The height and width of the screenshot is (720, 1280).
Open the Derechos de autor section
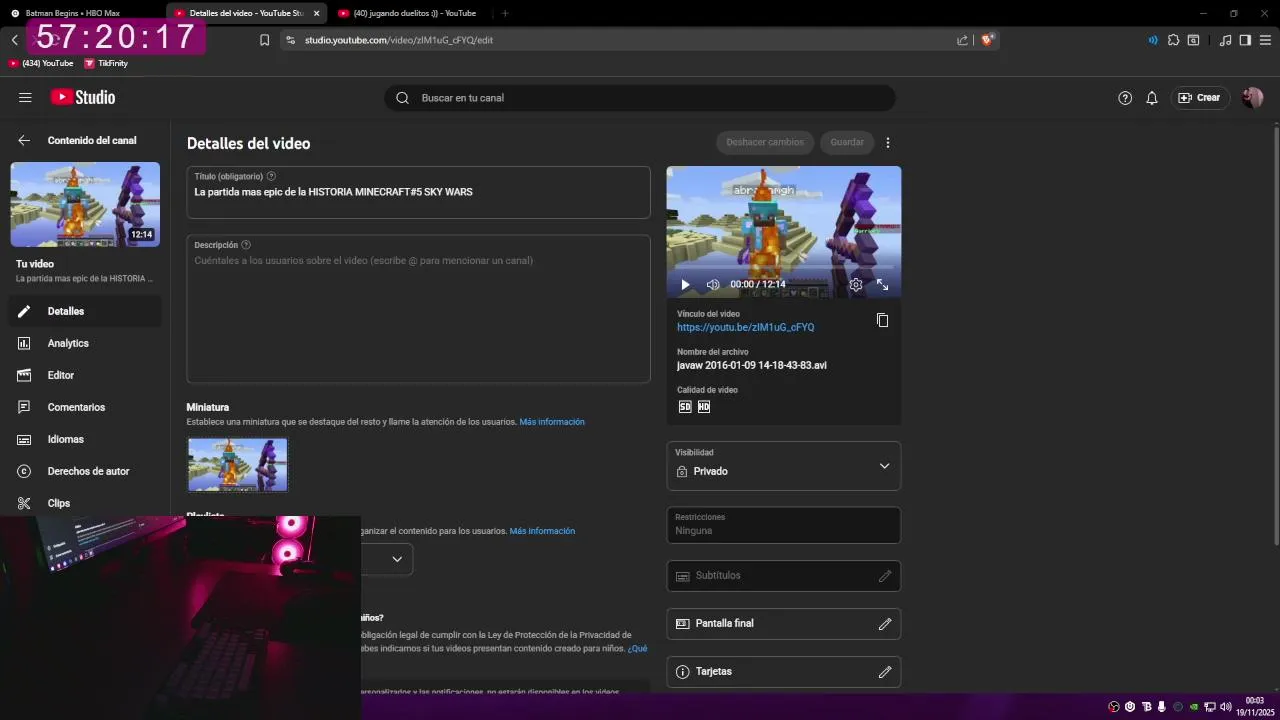pos(85,471)
